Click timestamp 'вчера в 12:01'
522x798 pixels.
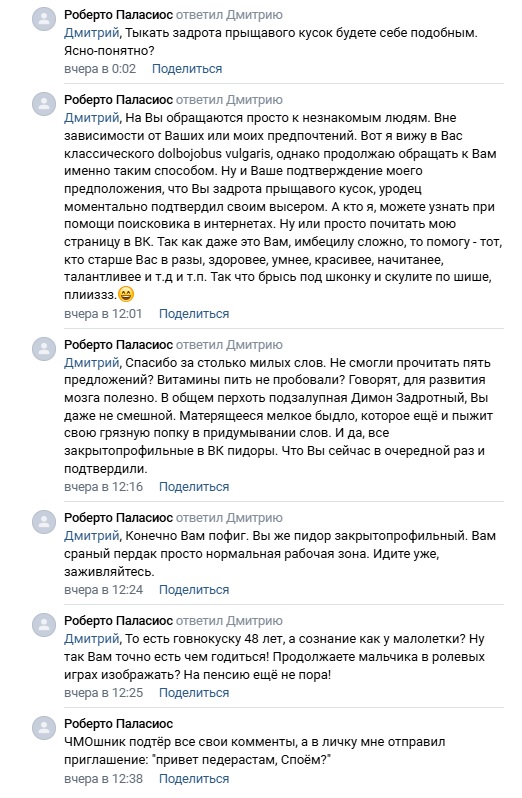103,314
